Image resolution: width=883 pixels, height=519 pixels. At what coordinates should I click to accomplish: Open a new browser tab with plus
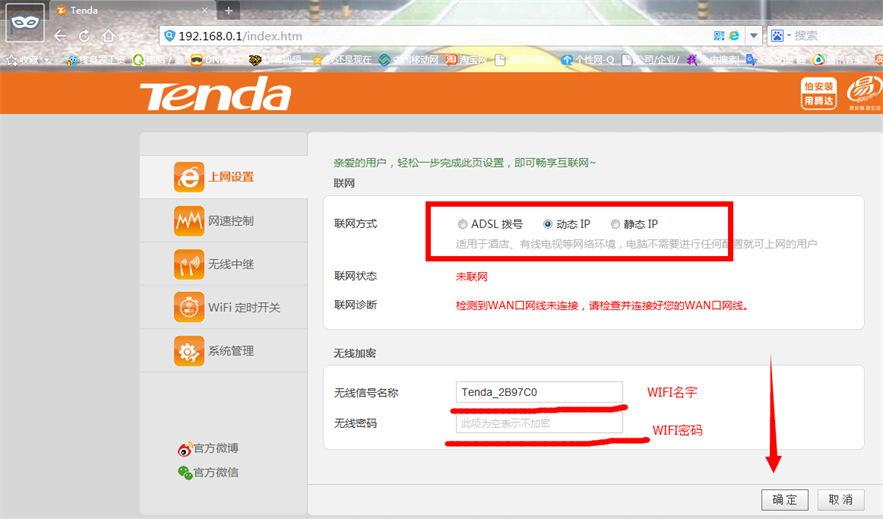click(x=229, y=10)
